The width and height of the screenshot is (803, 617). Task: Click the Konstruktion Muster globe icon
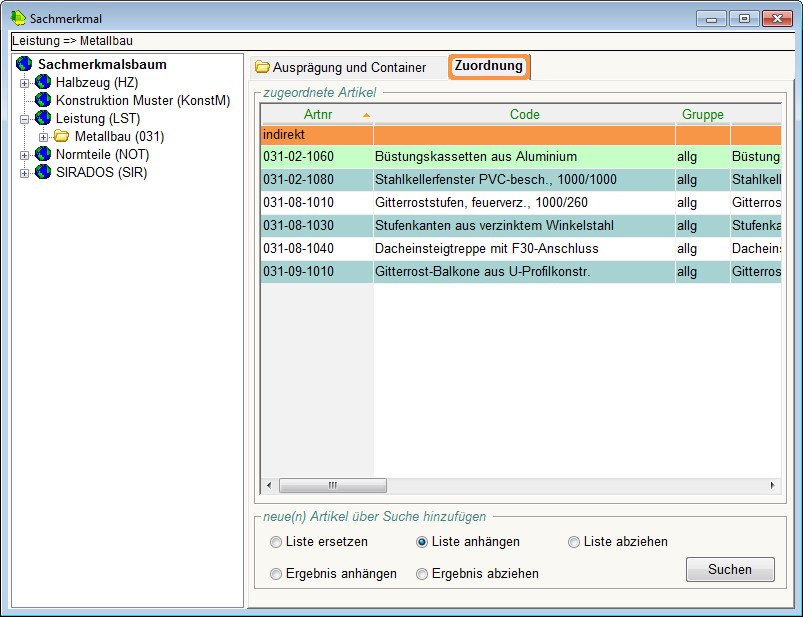click(43, 100)
